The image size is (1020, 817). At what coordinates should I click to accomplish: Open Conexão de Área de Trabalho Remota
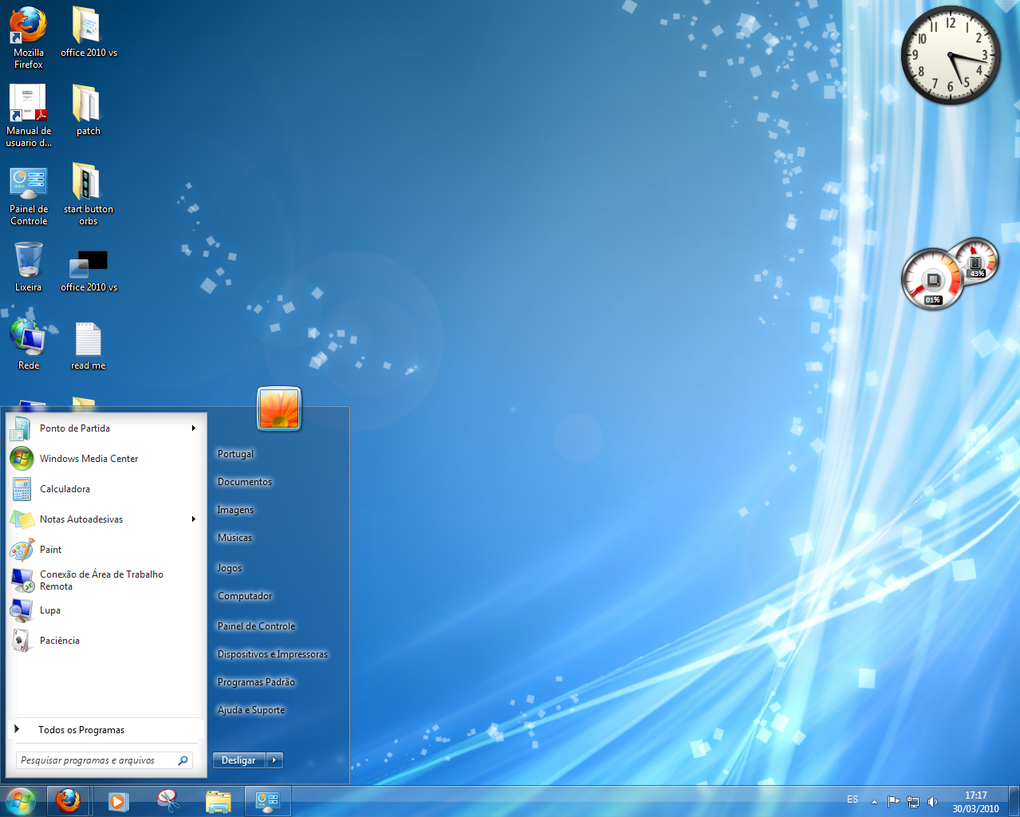(x=106, y=580)
